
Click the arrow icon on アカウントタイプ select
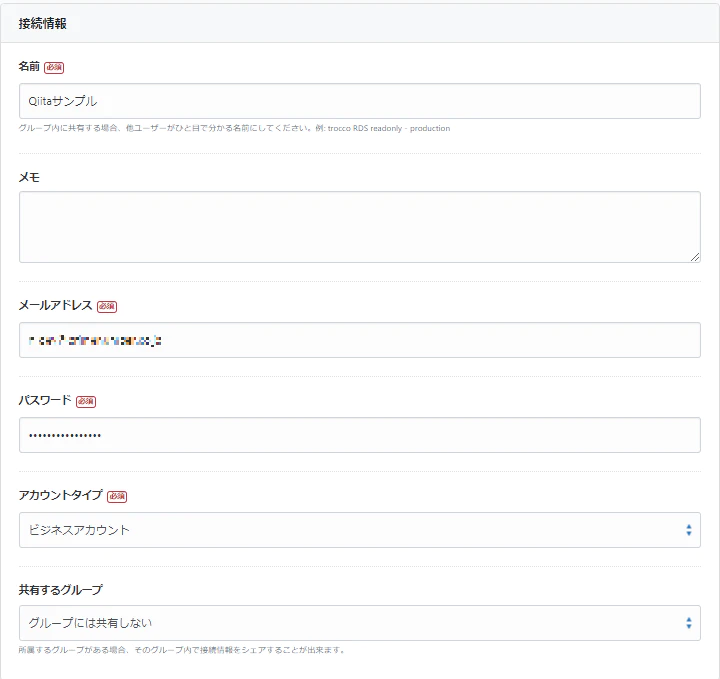tap(688, 530)
